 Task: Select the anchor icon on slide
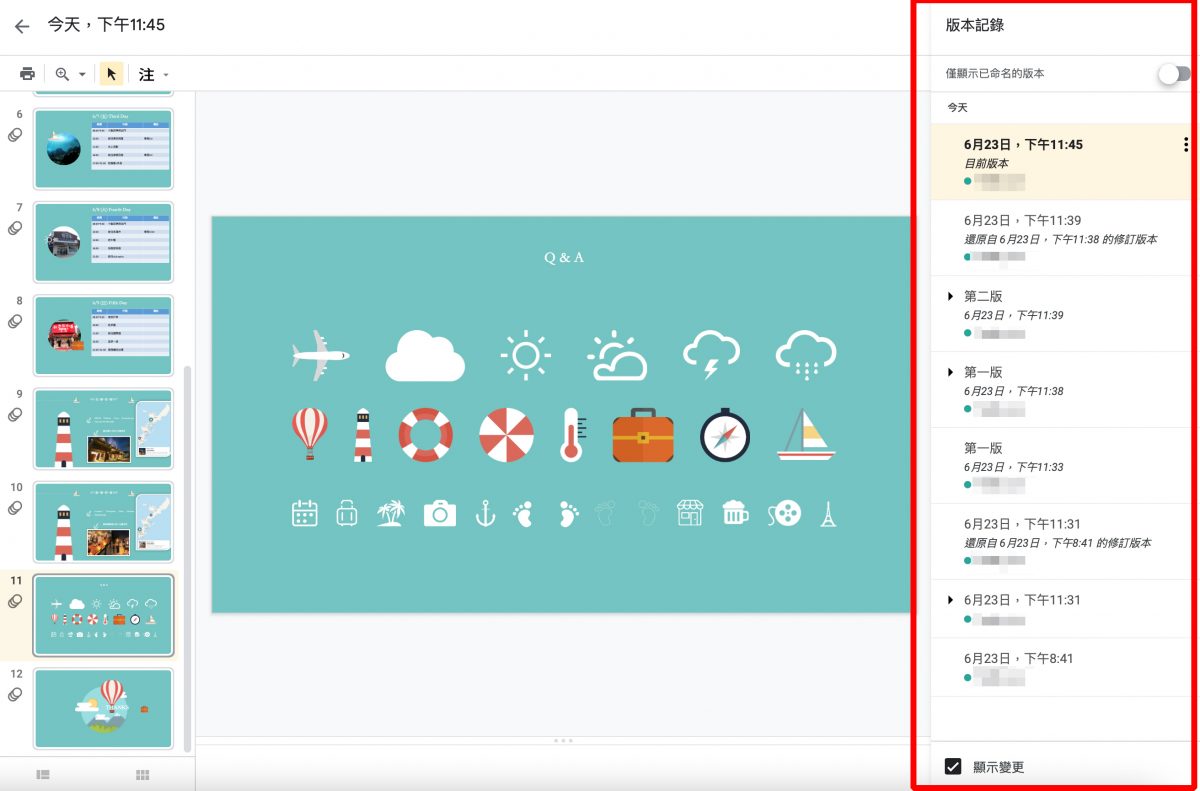485,514
